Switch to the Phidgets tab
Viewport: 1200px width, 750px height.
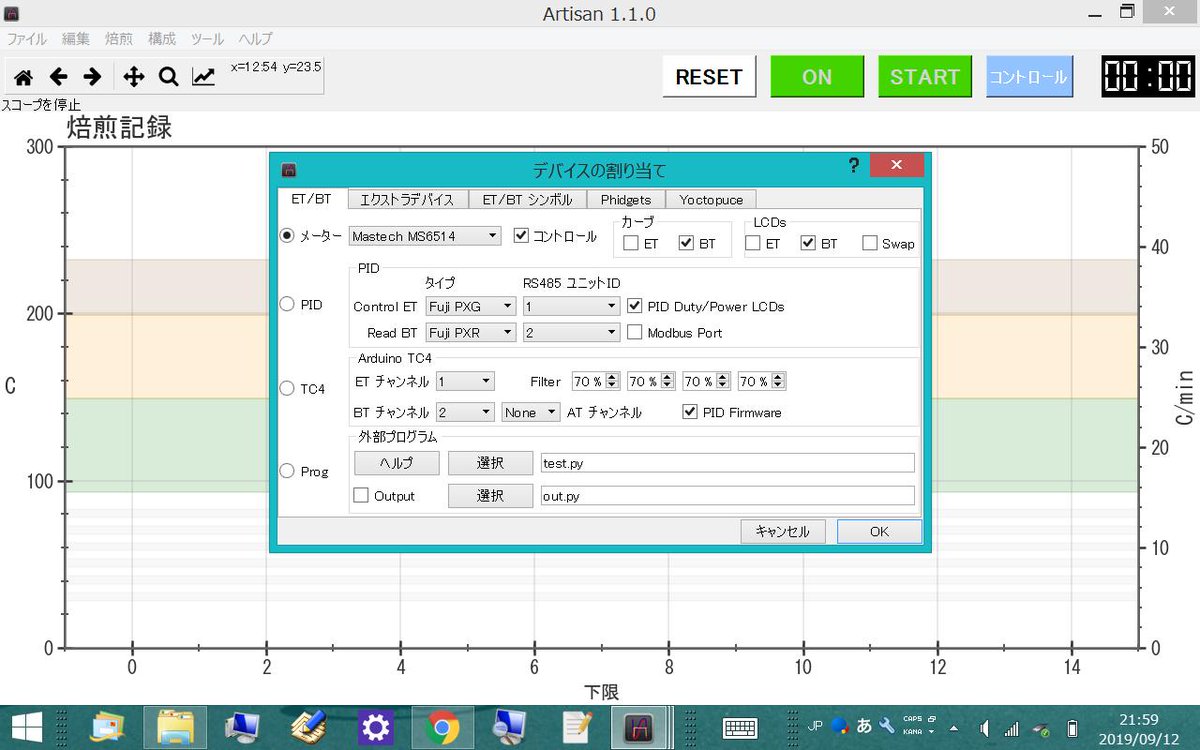[626, 200]
